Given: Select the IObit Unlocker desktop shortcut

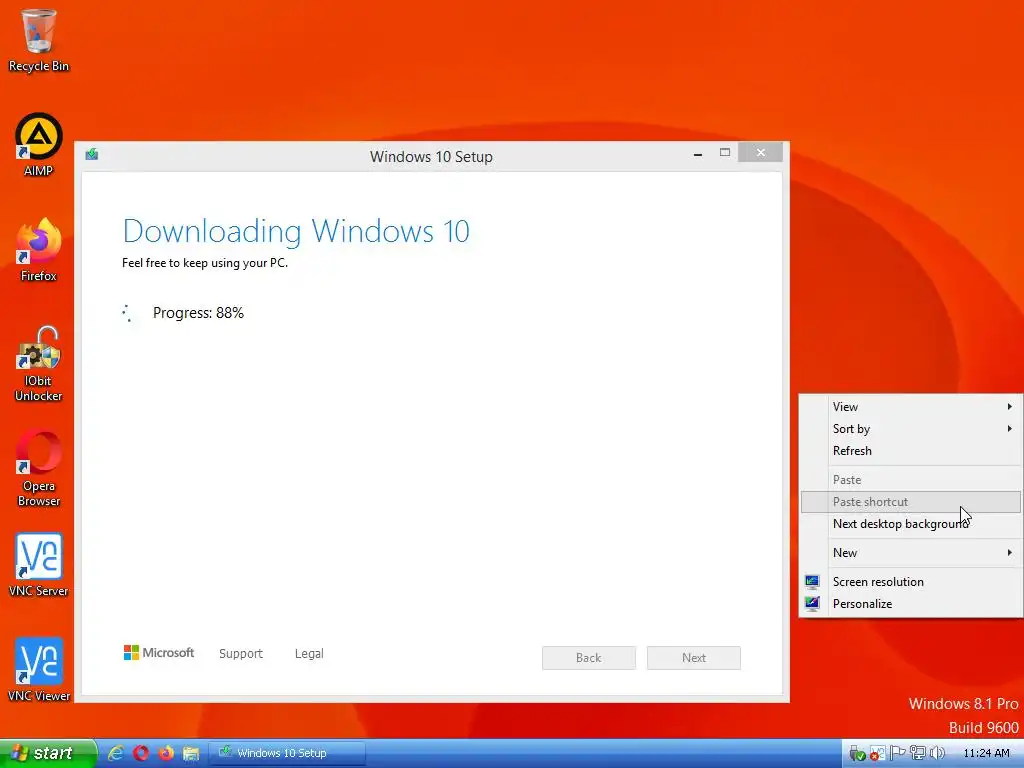Looking at the screenshot, I should pyautogui.click(x=38, y=363).
